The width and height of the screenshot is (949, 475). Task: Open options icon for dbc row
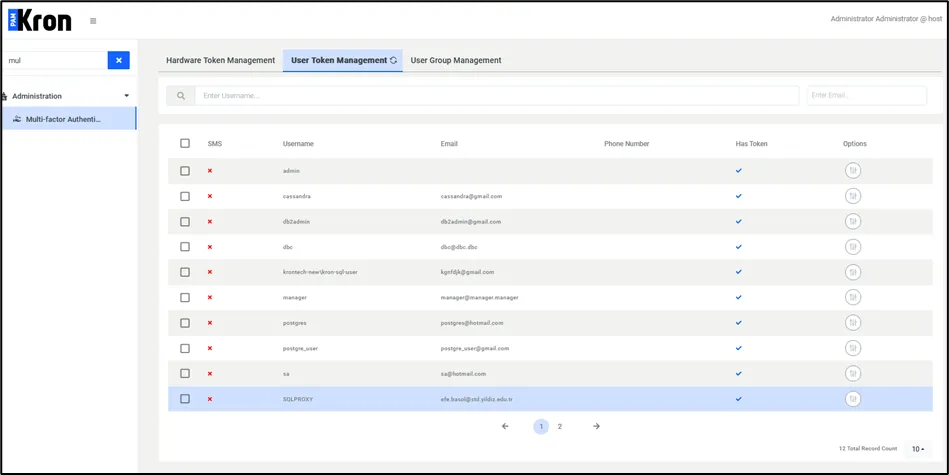(853, 247)
